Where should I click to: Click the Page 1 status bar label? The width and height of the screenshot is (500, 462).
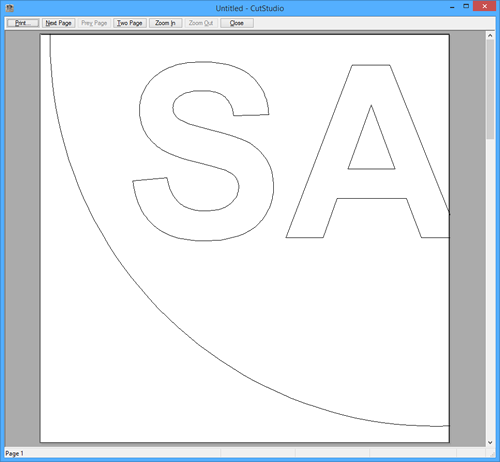coord(14,453)
